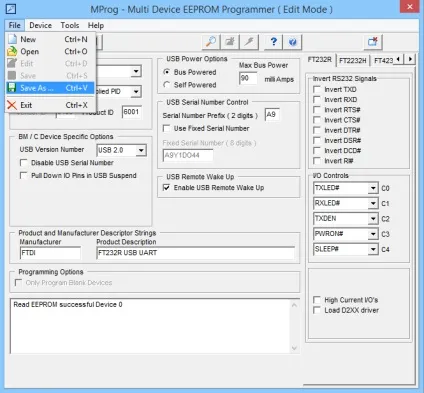
Task: Open the Tools menu
Action: [x=70, y=25]
